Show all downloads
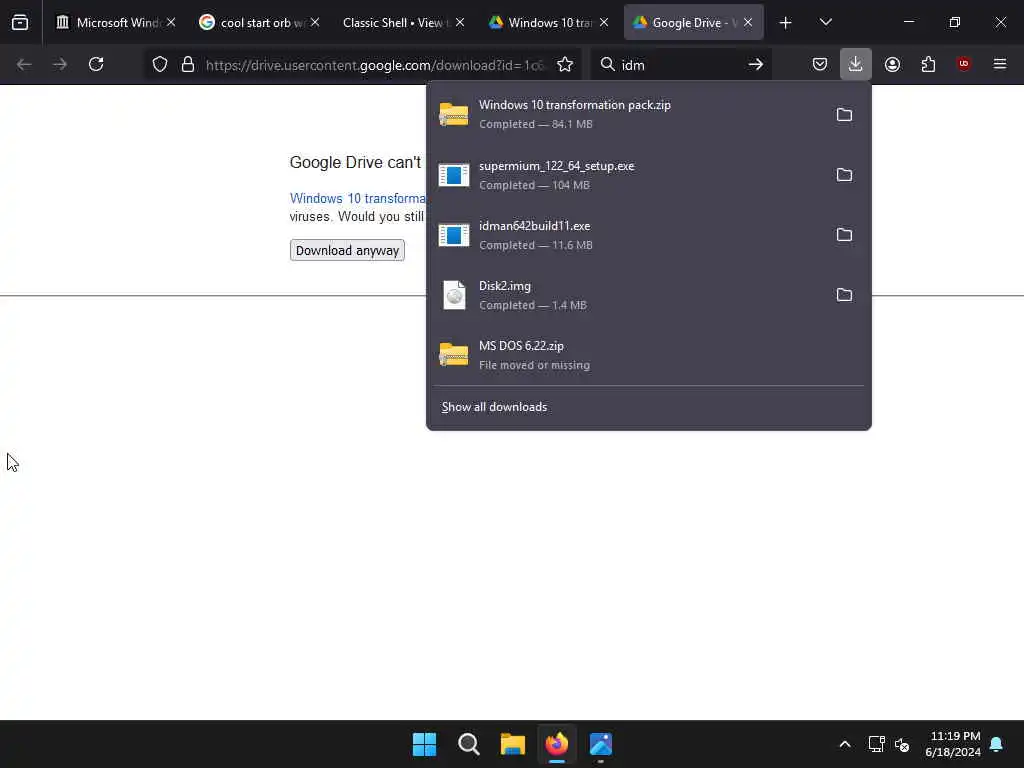The height and width of the screenshot is (768, 1024). coord(494,408)
